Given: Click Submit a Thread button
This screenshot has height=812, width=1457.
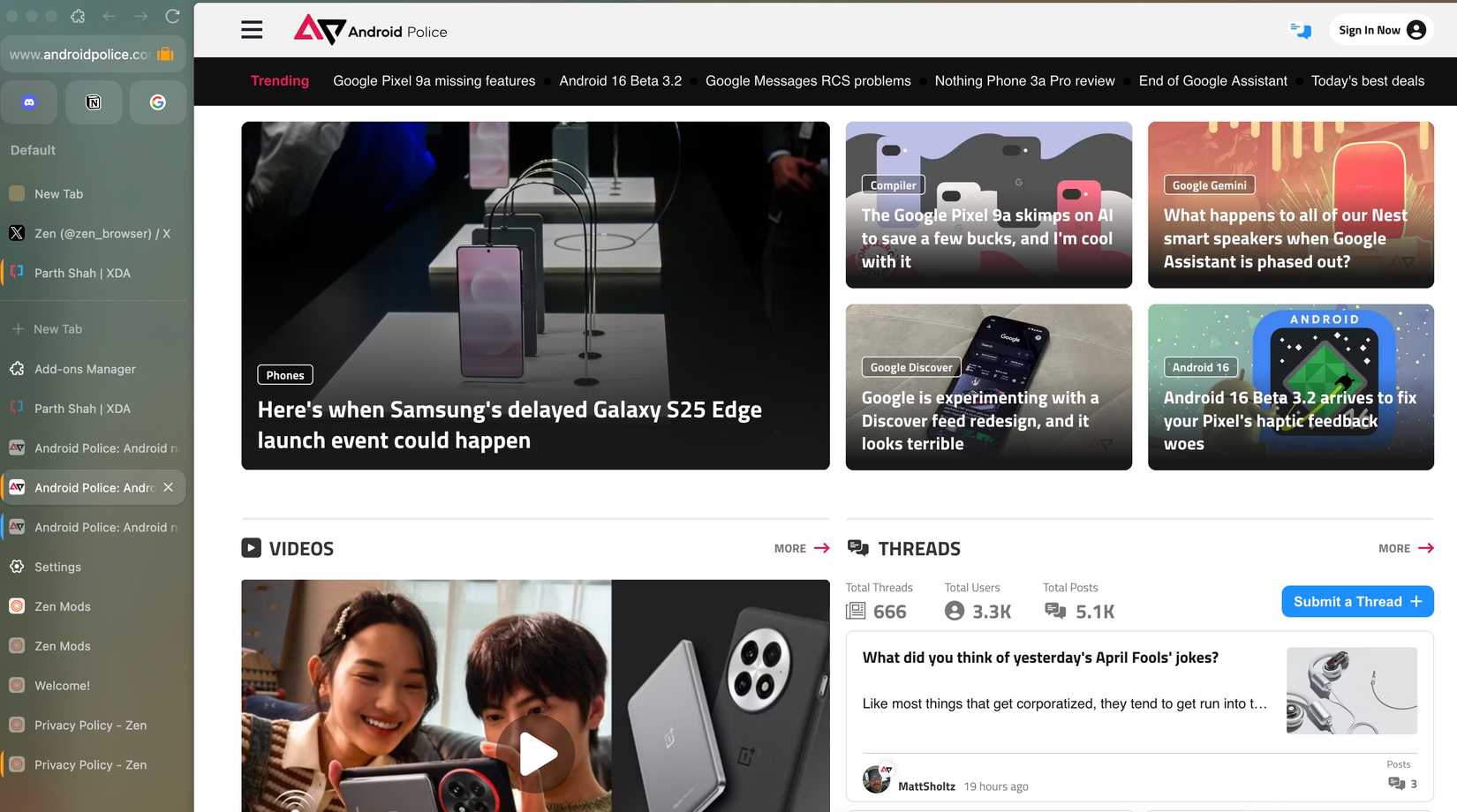Looking at the screenshot, I should click(x=1357, y=602).
